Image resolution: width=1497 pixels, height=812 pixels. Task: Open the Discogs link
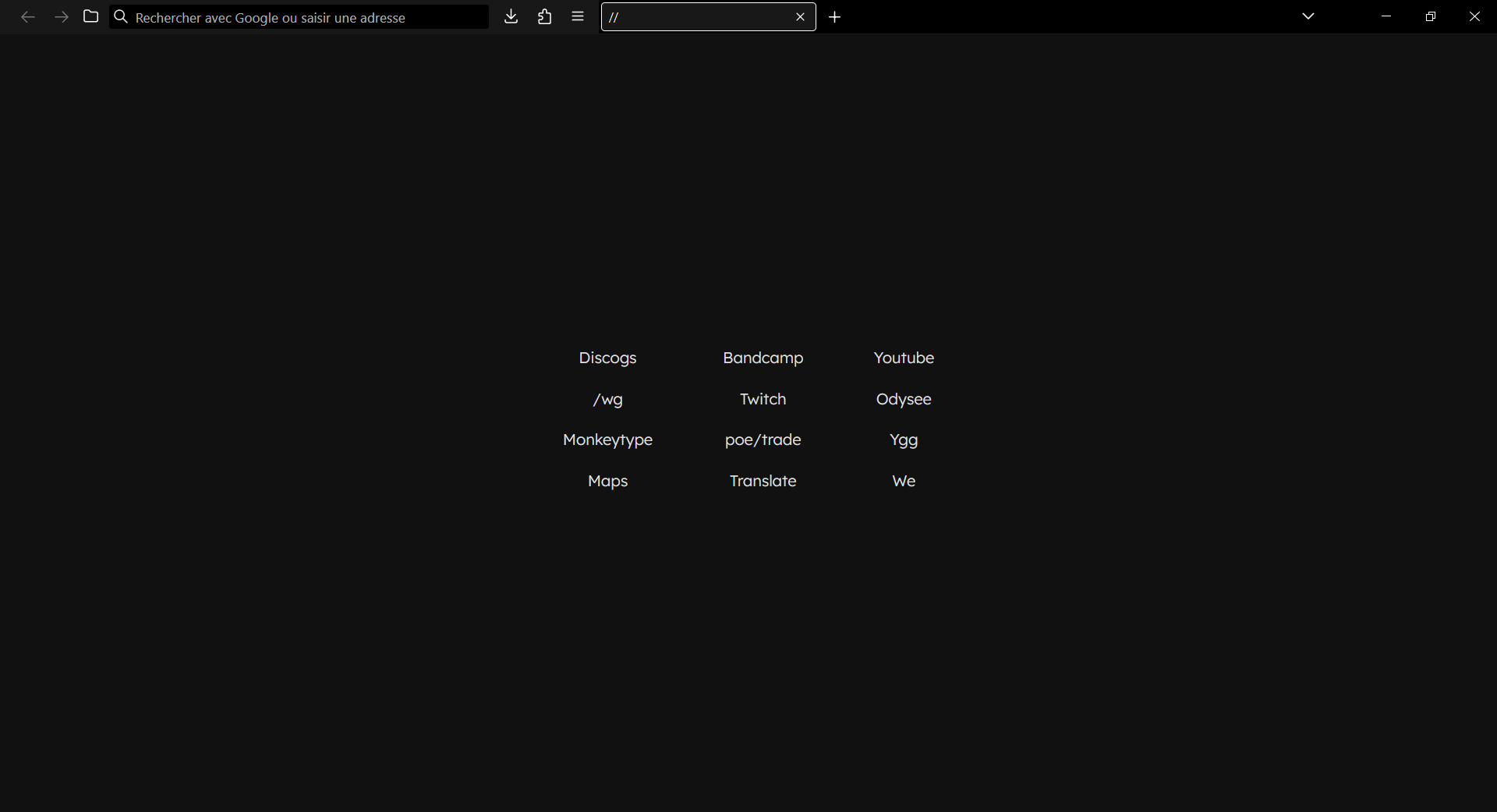click(x=607, y=358)
